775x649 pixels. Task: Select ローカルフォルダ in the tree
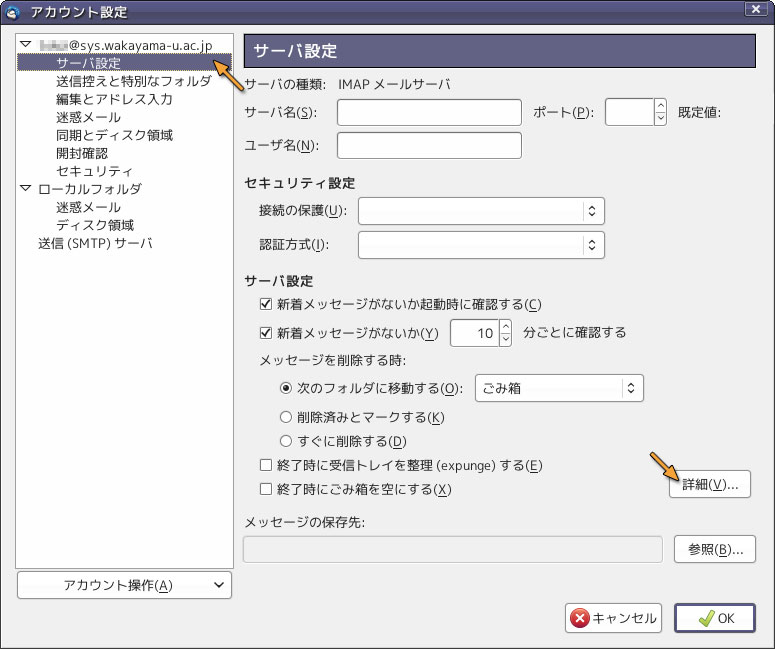tap(89, 189)
